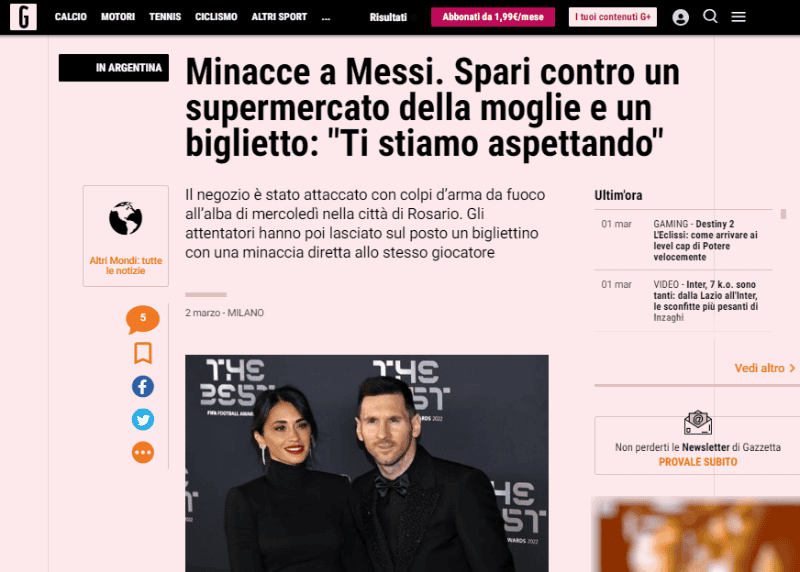Open the Calcio menu item

coord(70,17)
